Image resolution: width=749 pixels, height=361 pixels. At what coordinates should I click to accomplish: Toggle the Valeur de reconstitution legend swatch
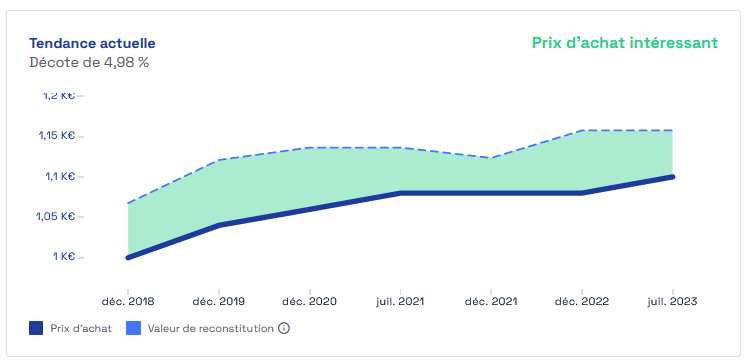coord(134,329)
